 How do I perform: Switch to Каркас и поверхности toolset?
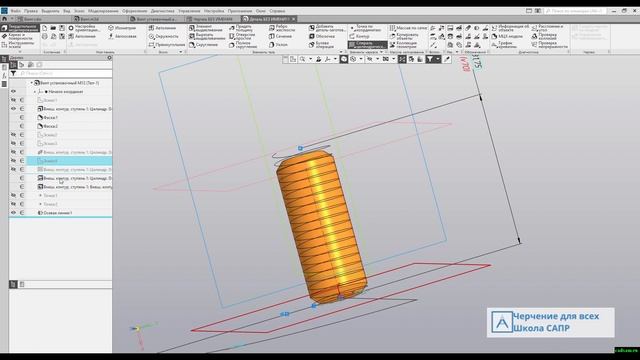pos(20,36)
